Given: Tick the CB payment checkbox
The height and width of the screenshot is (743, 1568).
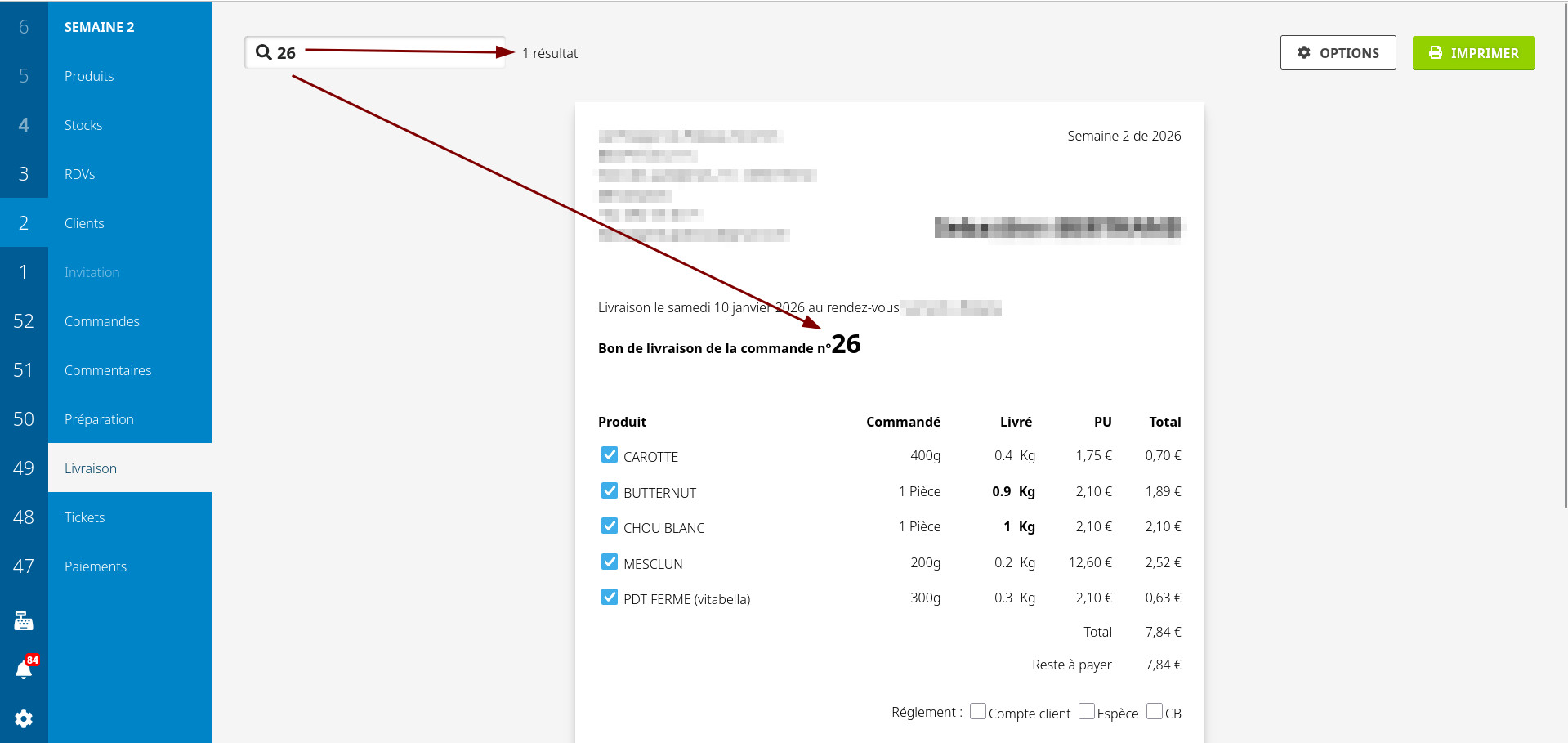Looking at the screenshot, I should point(1154,711).
